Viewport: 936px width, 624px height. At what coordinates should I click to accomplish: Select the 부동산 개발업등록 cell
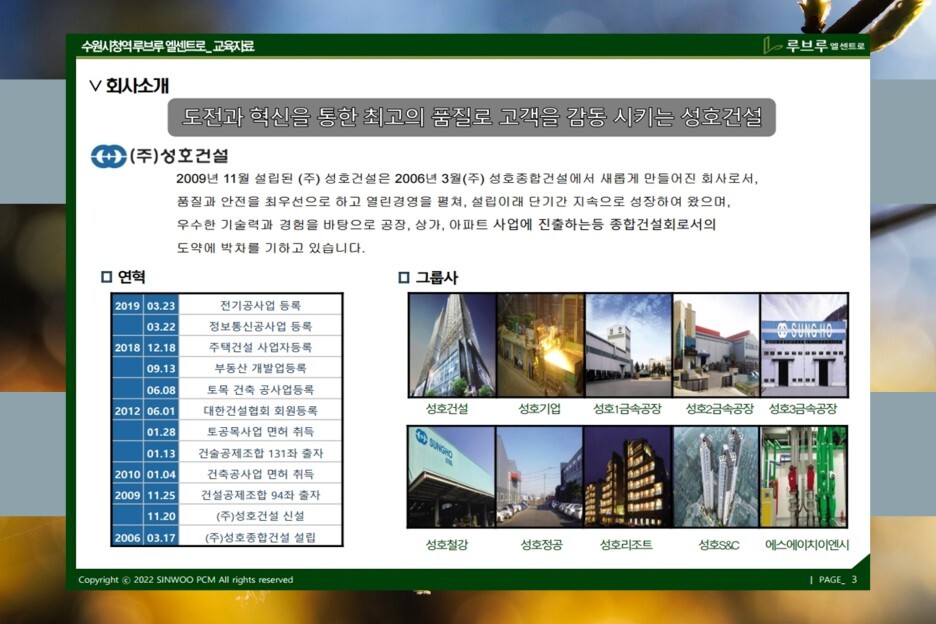pyautogui.click(x=260, y=368)
